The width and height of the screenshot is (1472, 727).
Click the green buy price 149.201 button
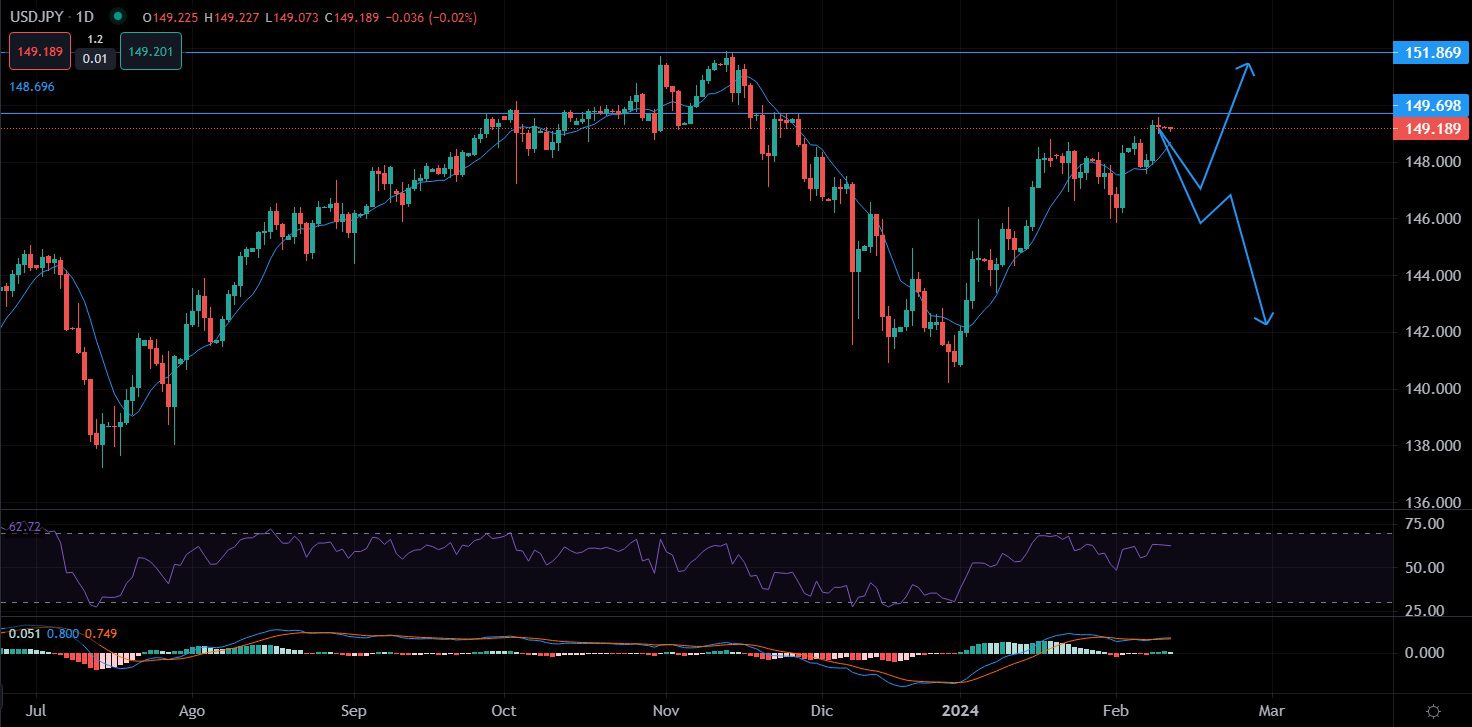tap(150, 52)
